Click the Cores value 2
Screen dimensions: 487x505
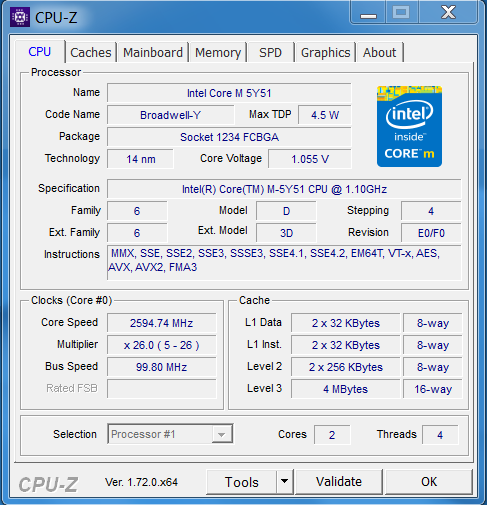coord(332,435)
